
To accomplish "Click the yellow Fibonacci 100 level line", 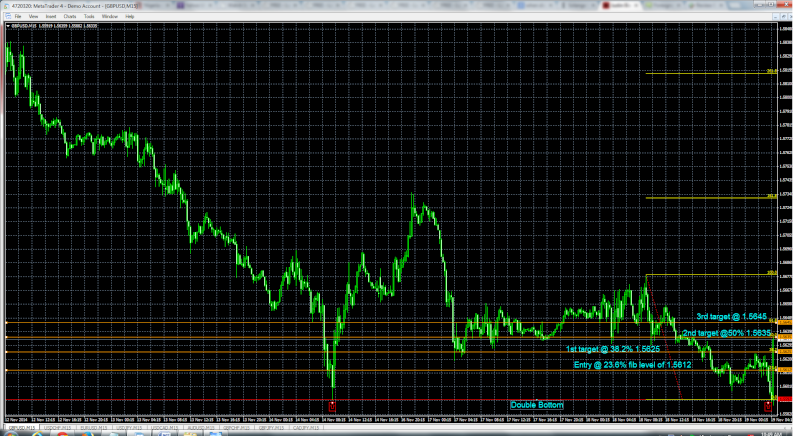I will (x=710, y=274).
